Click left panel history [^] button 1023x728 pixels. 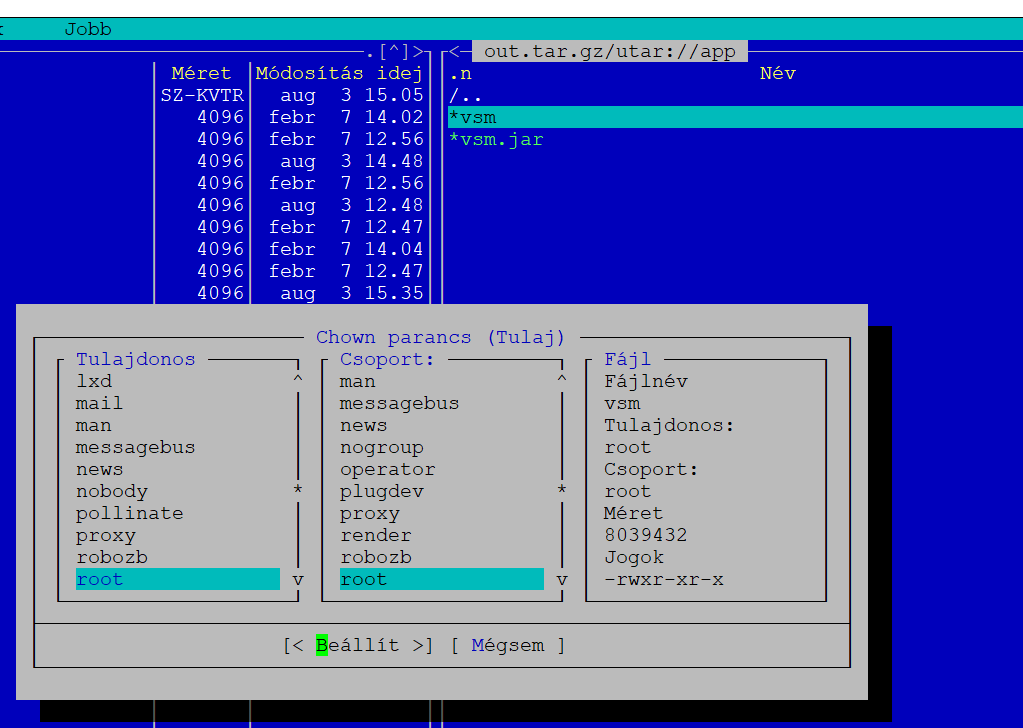point(394,51)
